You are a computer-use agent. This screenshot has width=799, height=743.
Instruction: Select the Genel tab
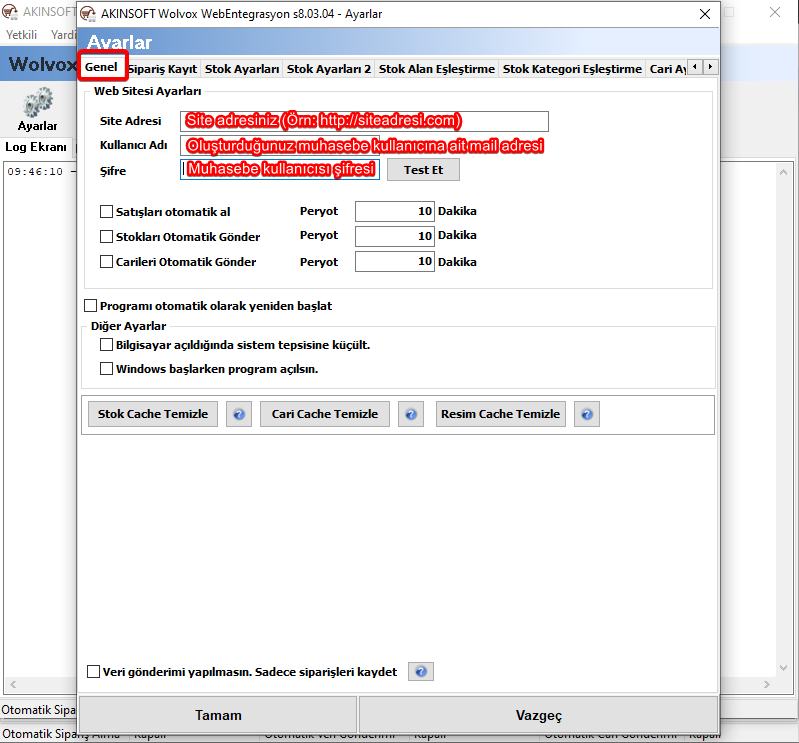click(101, 67)
